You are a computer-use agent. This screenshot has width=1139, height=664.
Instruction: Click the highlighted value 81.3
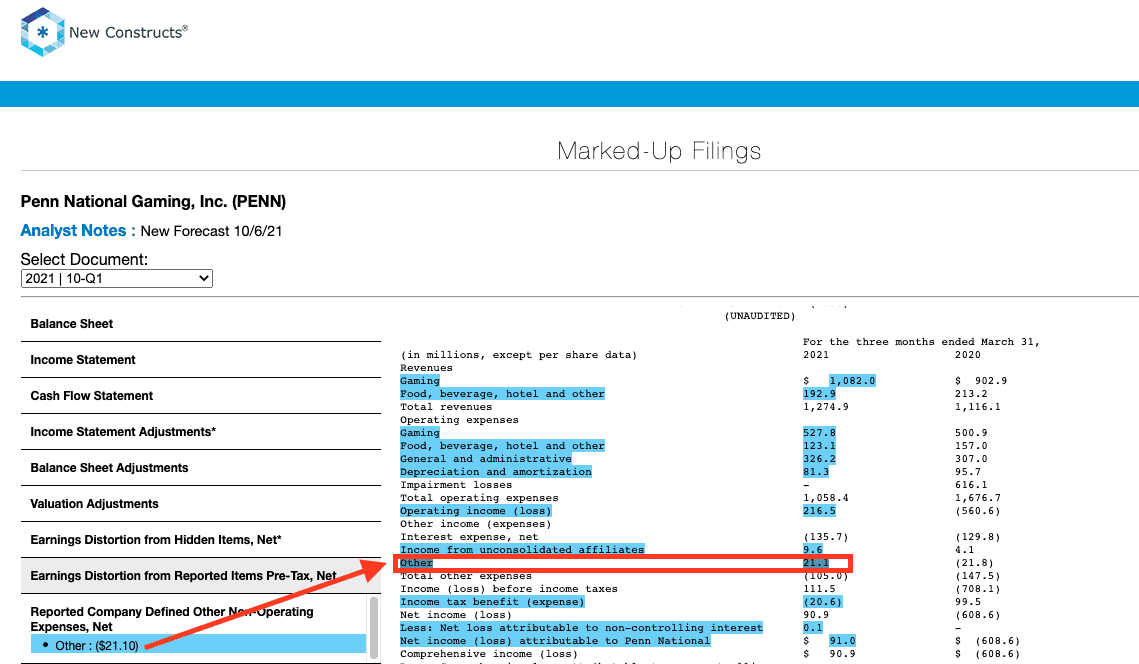click(816, 472)
